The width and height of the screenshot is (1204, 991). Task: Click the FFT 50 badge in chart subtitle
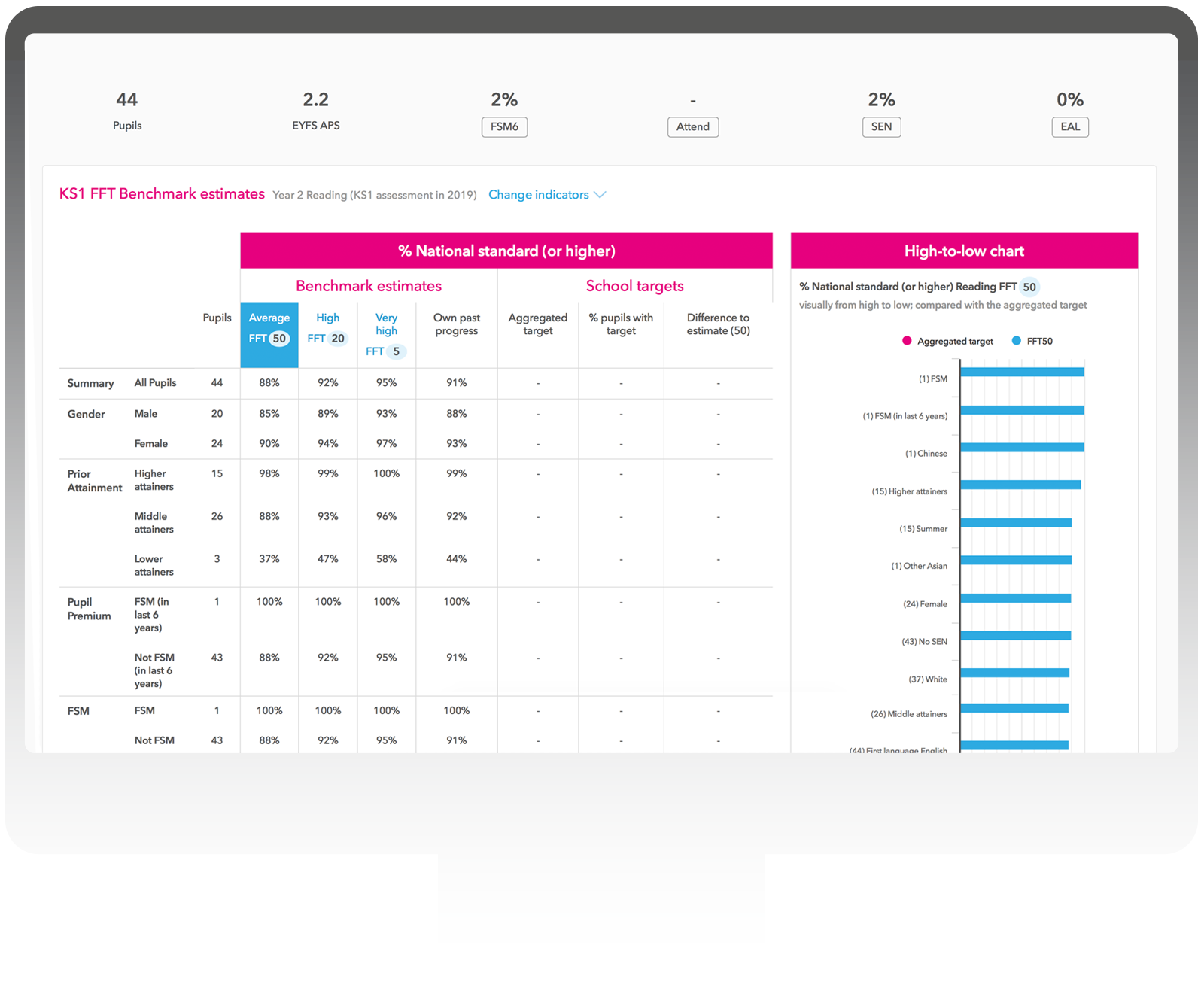point(1029,287)
